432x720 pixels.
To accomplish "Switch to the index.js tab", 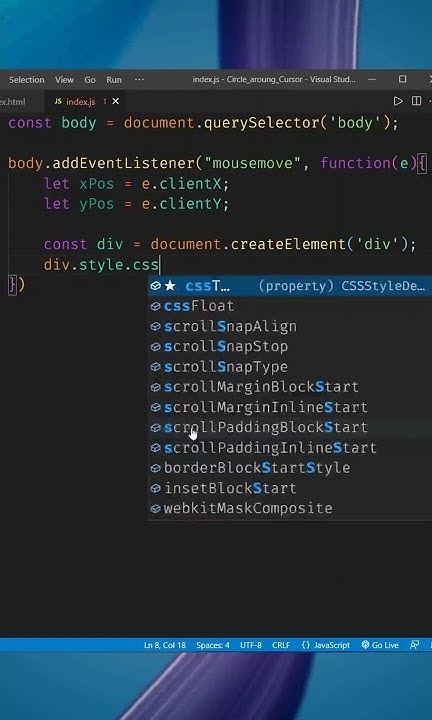I will (80, 101).
